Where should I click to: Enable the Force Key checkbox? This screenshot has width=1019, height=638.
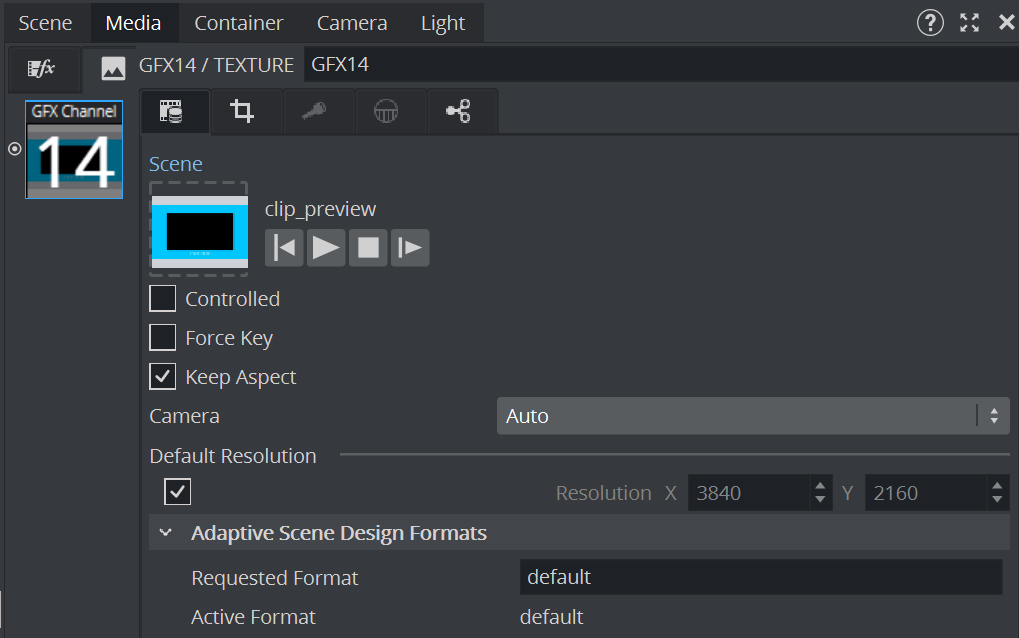pyautogui.click(x=162, y=338)
